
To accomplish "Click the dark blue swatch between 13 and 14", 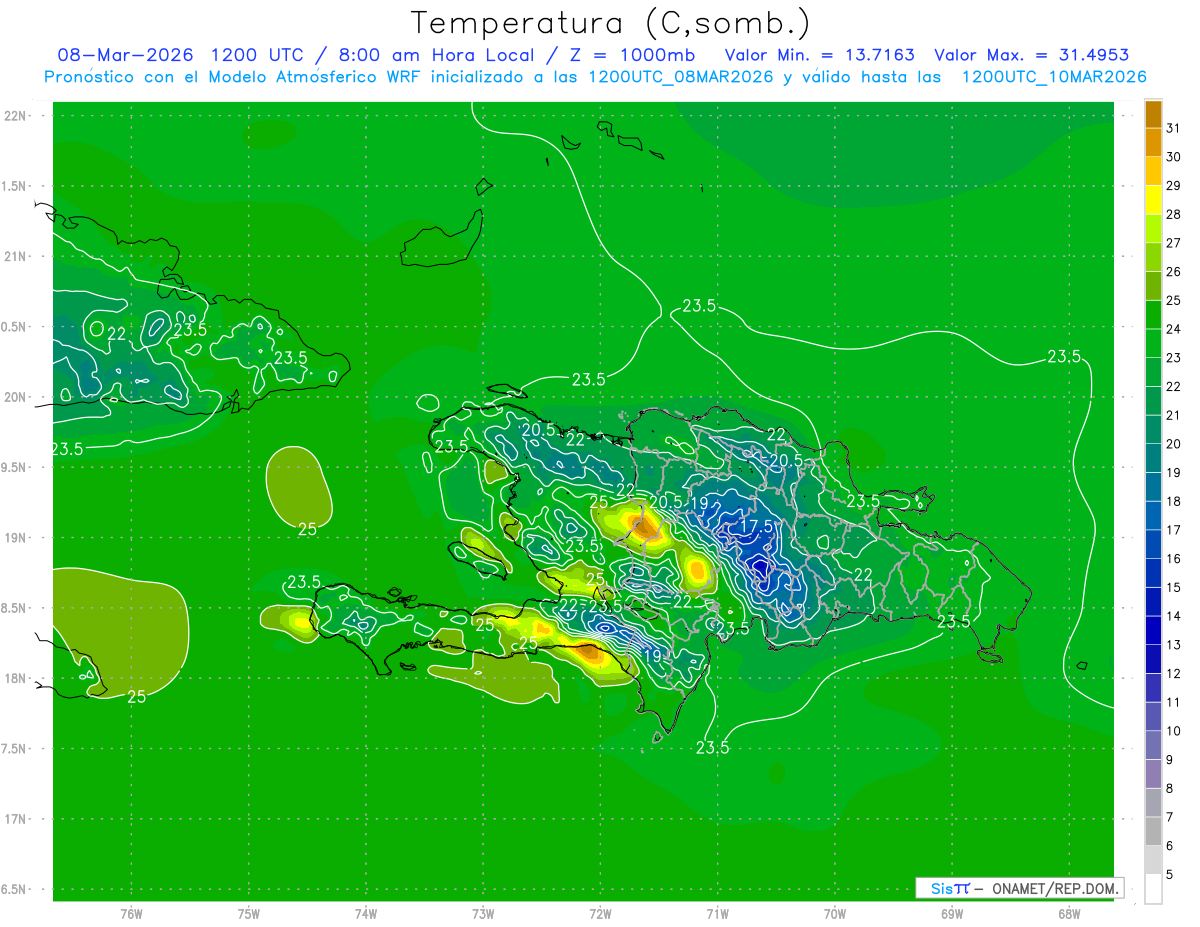I will point(1153,630).
